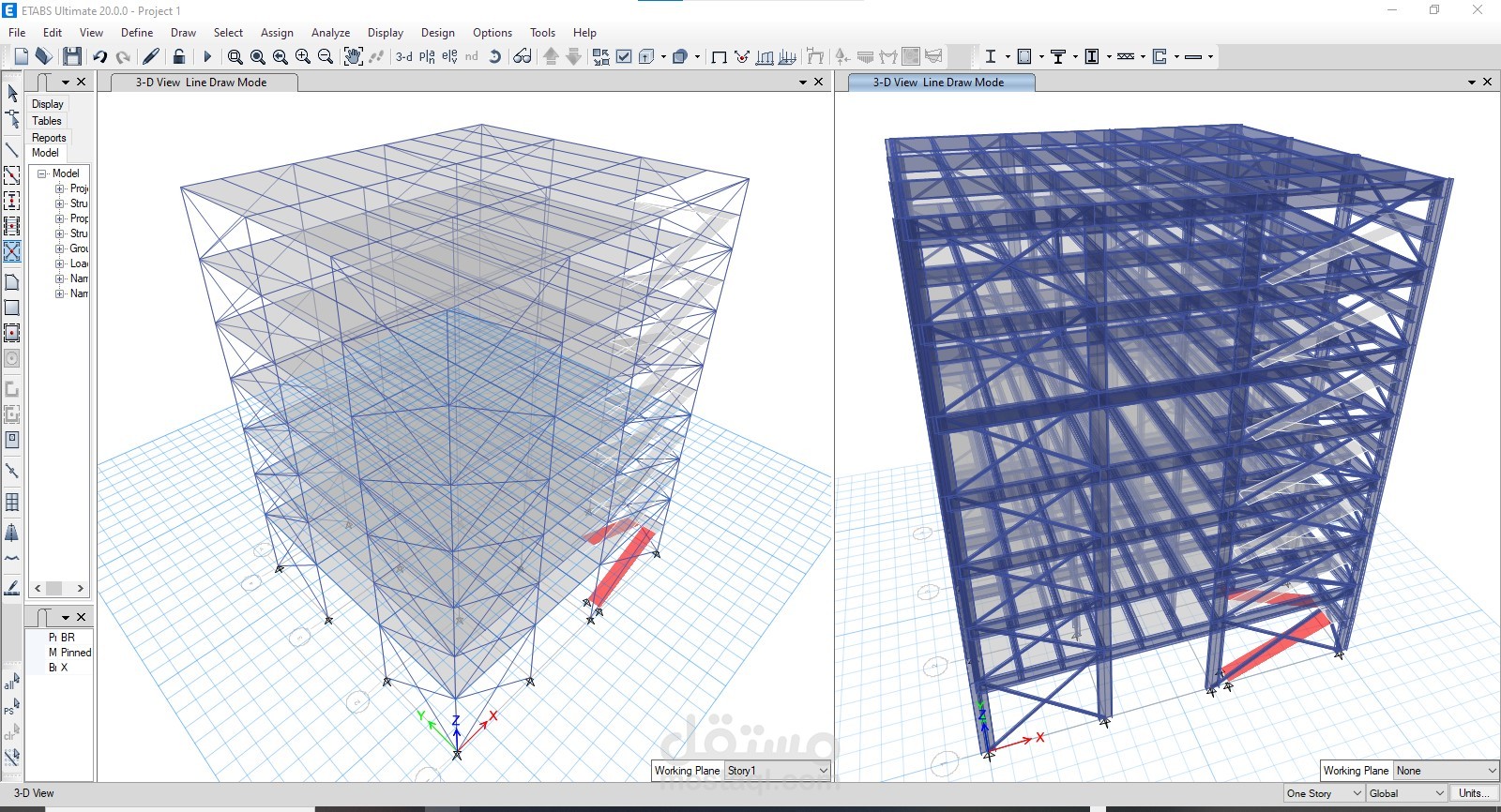Open the File menu

coord(17,33)
